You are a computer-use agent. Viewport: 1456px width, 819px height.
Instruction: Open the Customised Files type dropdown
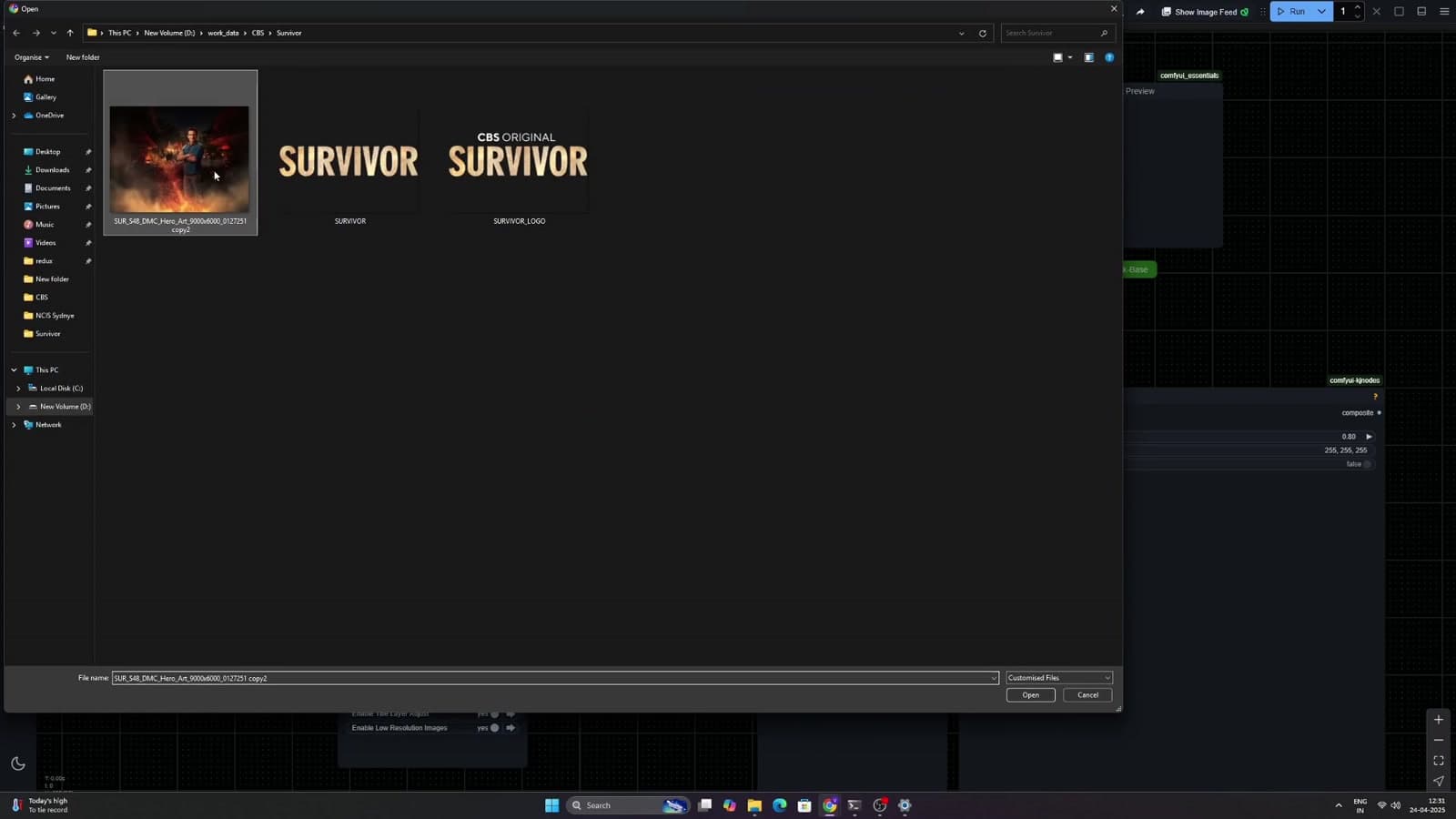[x=1059, y=678]
